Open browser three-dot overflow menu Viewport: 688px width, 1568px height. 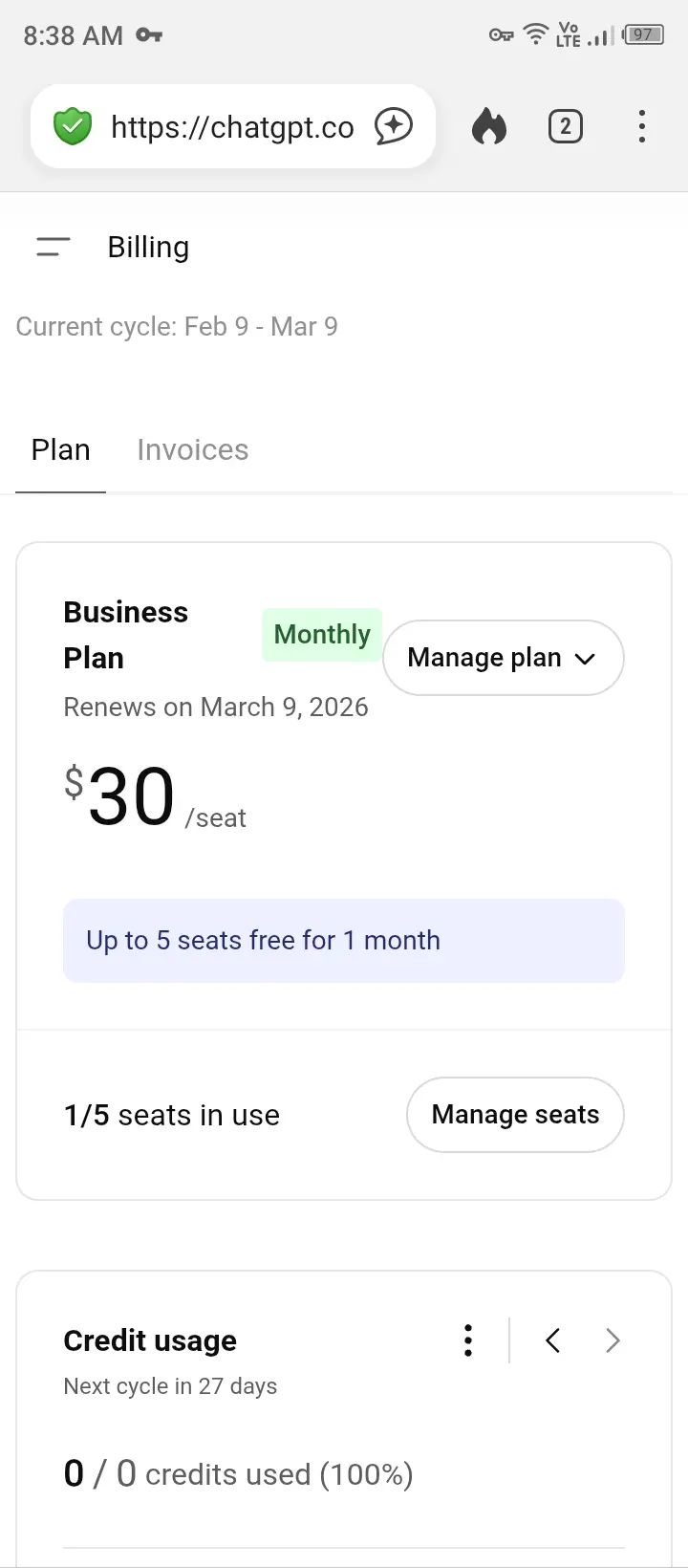pyautogui.click(x=642, y=126)
